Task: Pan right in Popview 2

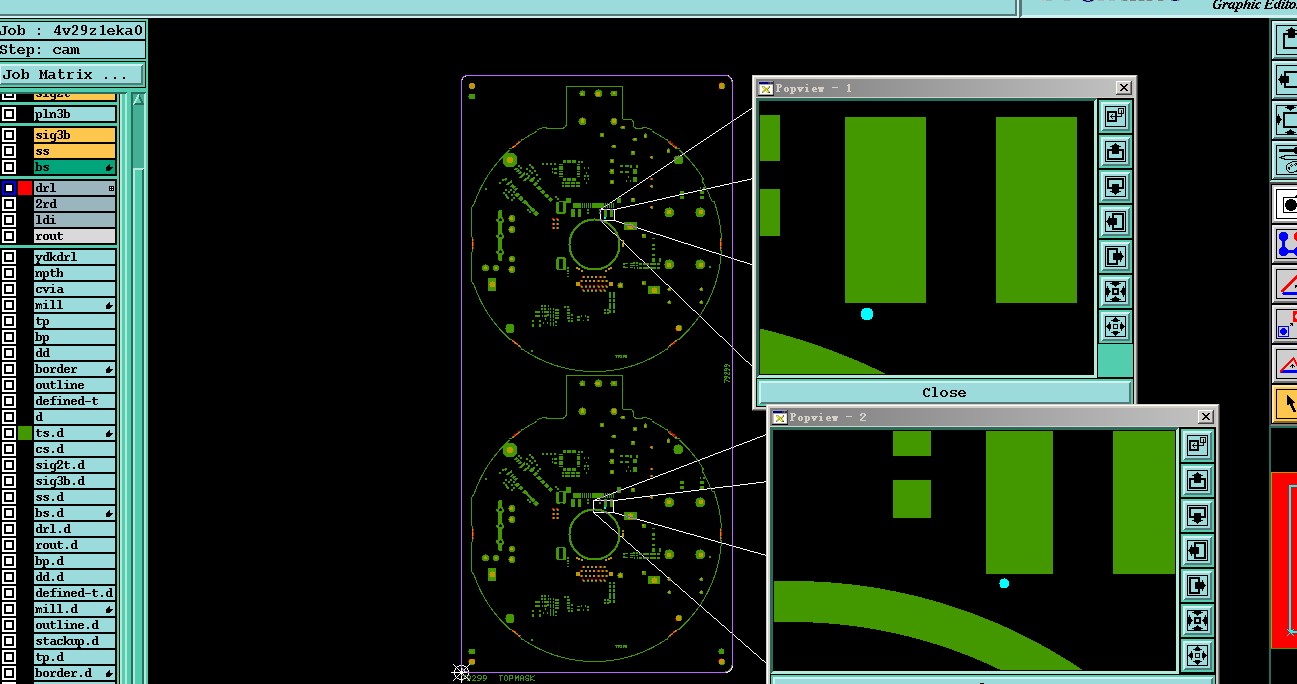Action: point(1197,585)
